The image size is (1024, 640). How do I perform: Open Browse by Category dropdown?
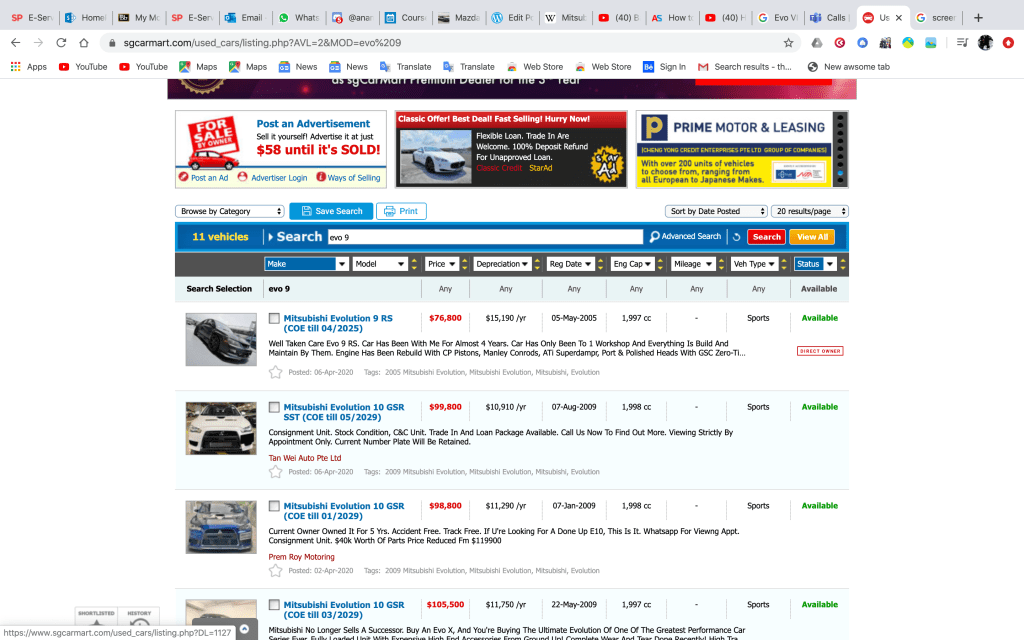pyautogui.click(x=230, y=212)
